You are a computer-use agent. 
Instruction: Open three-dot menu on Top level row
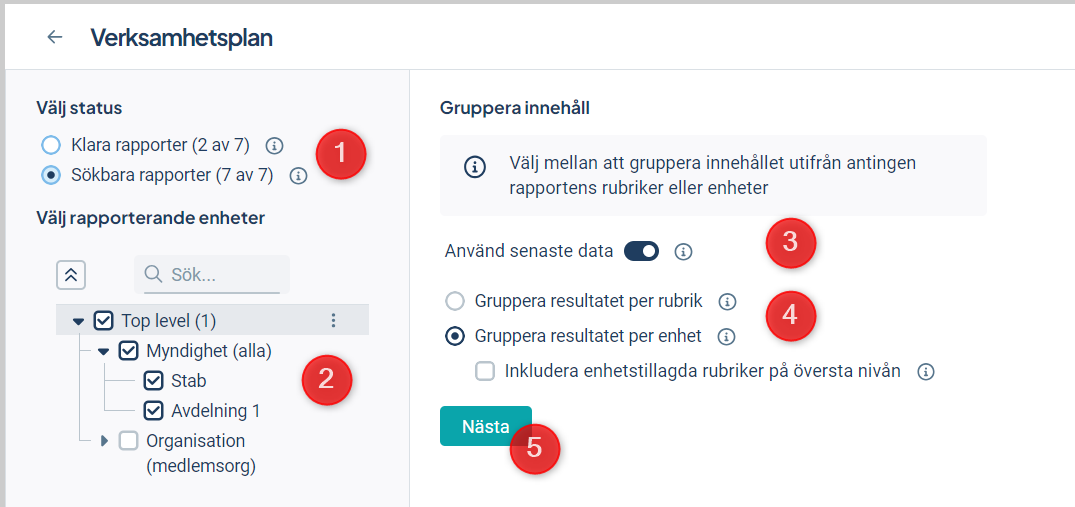pyautogui.click(x=333, y=320)
